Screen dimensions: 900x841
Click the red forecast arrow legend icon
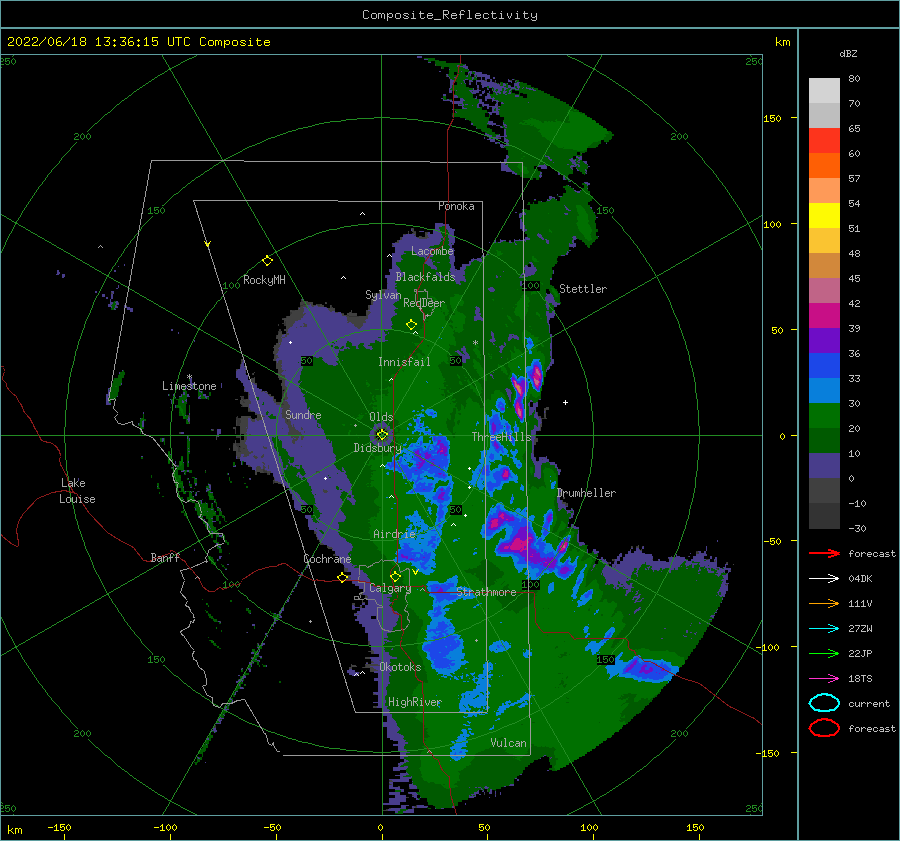pyautogui.click(x=824, y=553)
